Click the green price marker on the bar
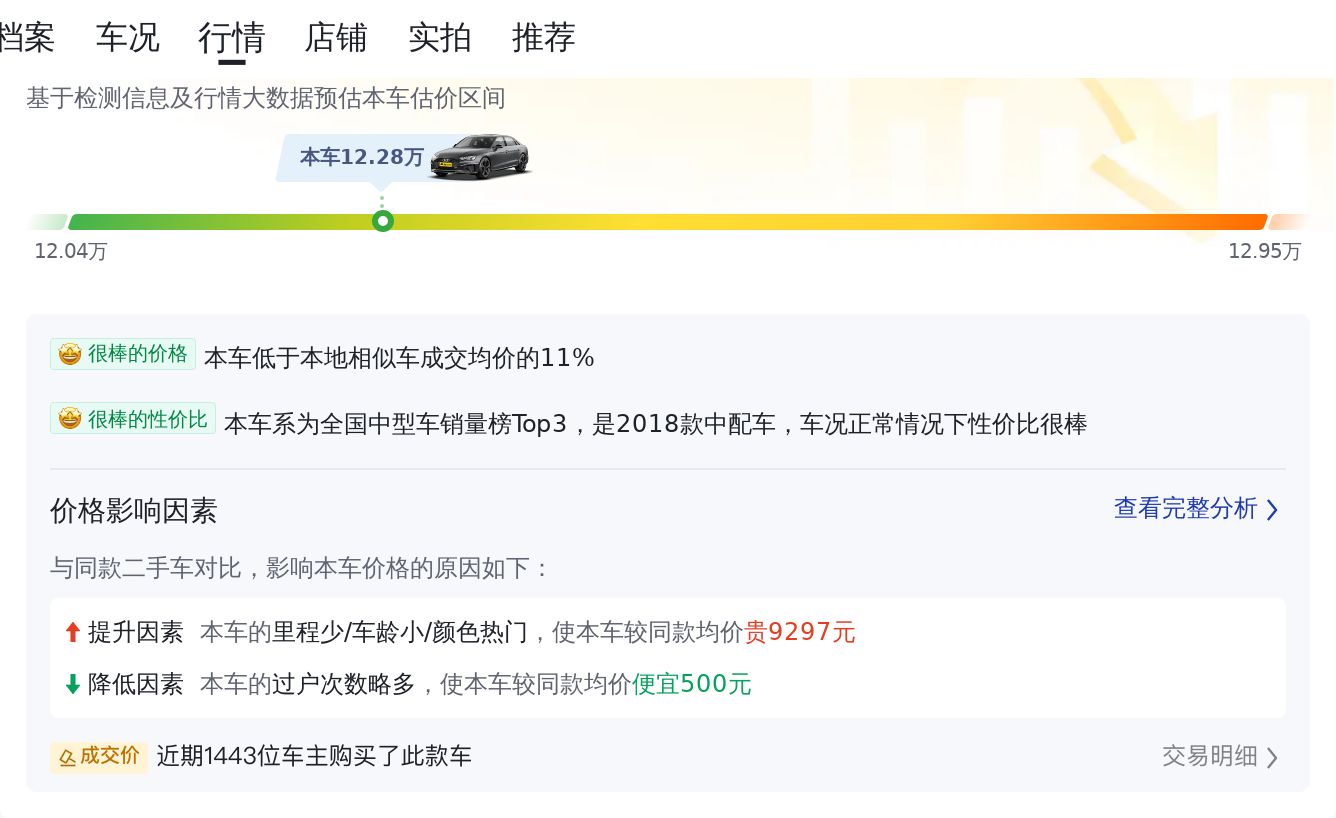This screenshot has width=1336, height=818. [x=382, y=221]
